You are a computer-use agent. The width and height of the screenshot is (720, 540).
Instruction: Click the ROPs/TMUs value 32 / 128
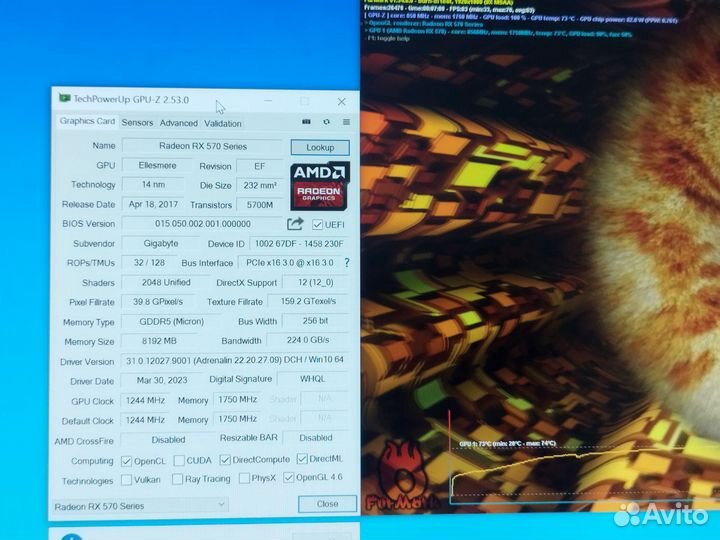pyautogui.click(x=149, y=263)
